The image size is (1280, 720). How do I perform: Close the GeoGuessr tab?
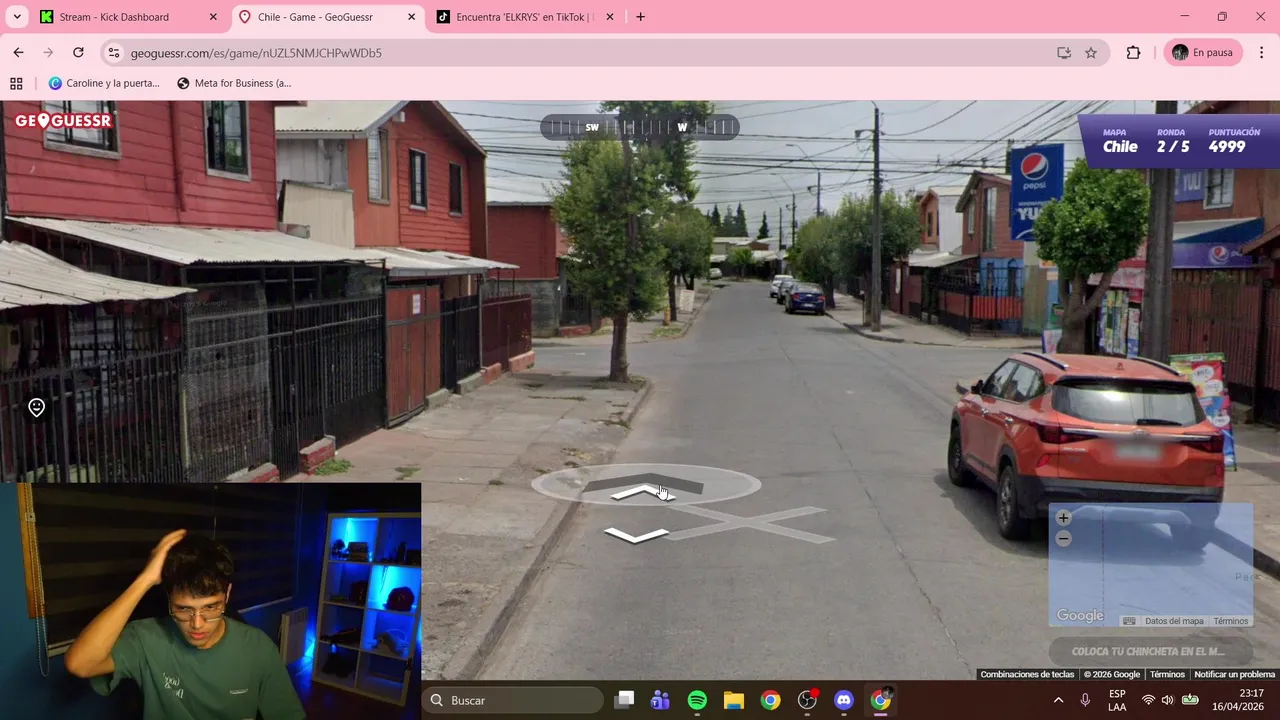point(412,17)
